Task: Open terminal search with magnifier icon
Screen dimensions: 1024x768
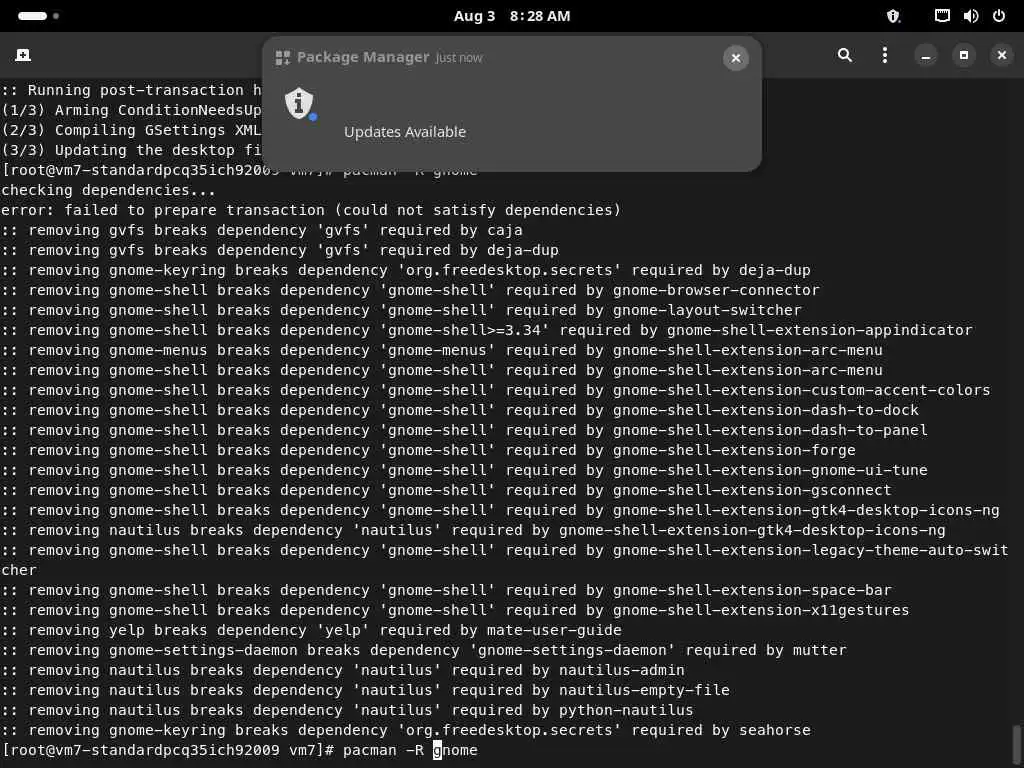Action: point(844,56)
